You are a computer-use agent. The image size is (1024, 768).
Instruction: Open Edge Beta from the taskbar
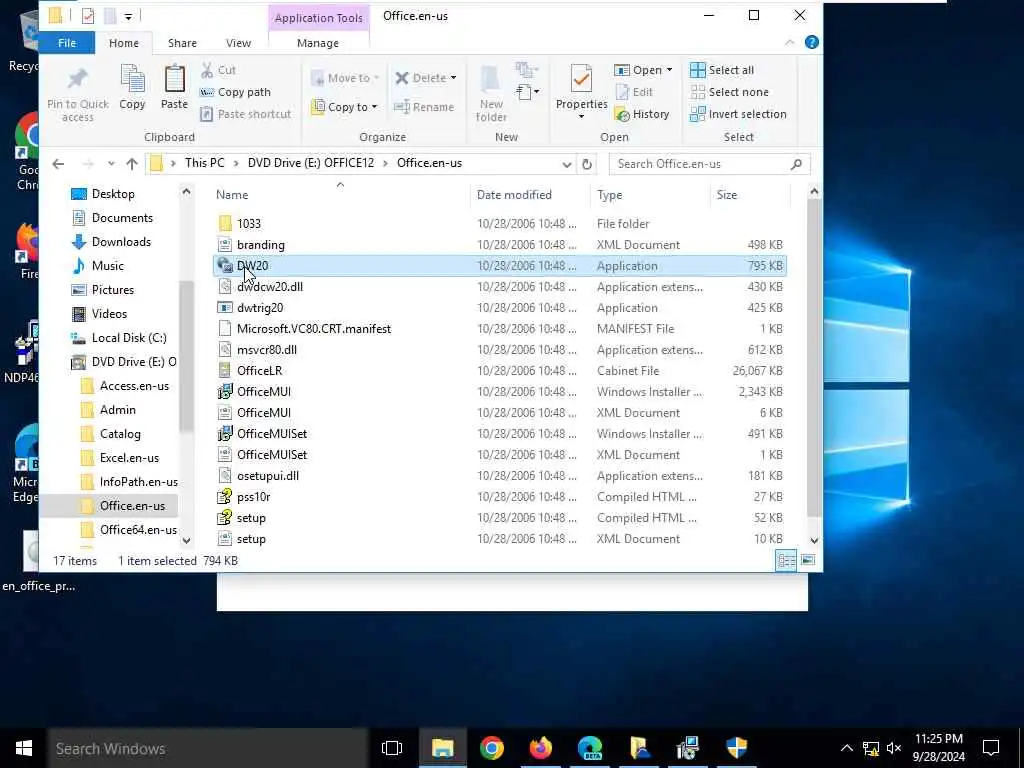(590, 748)
